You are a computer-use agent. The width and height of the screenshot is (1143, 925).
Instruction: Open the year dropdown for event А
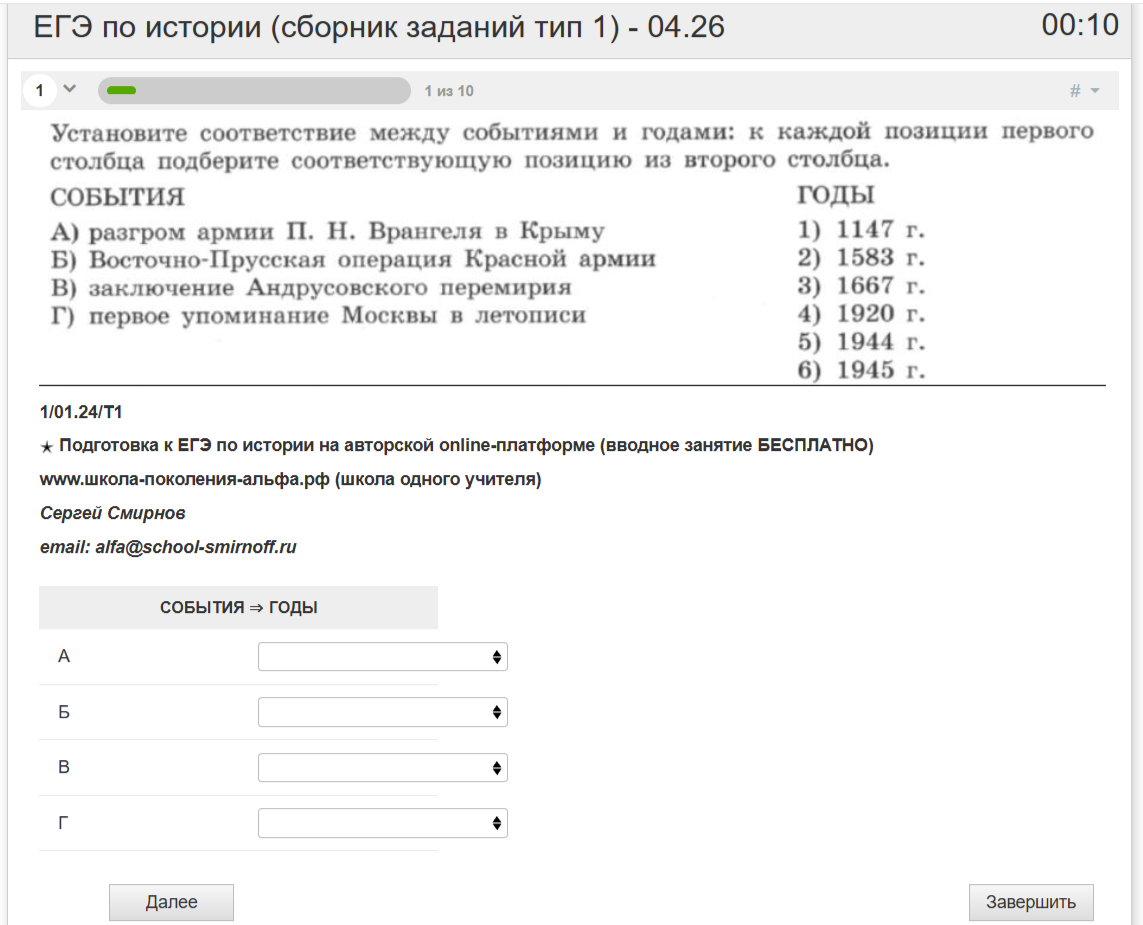(382, 657)
